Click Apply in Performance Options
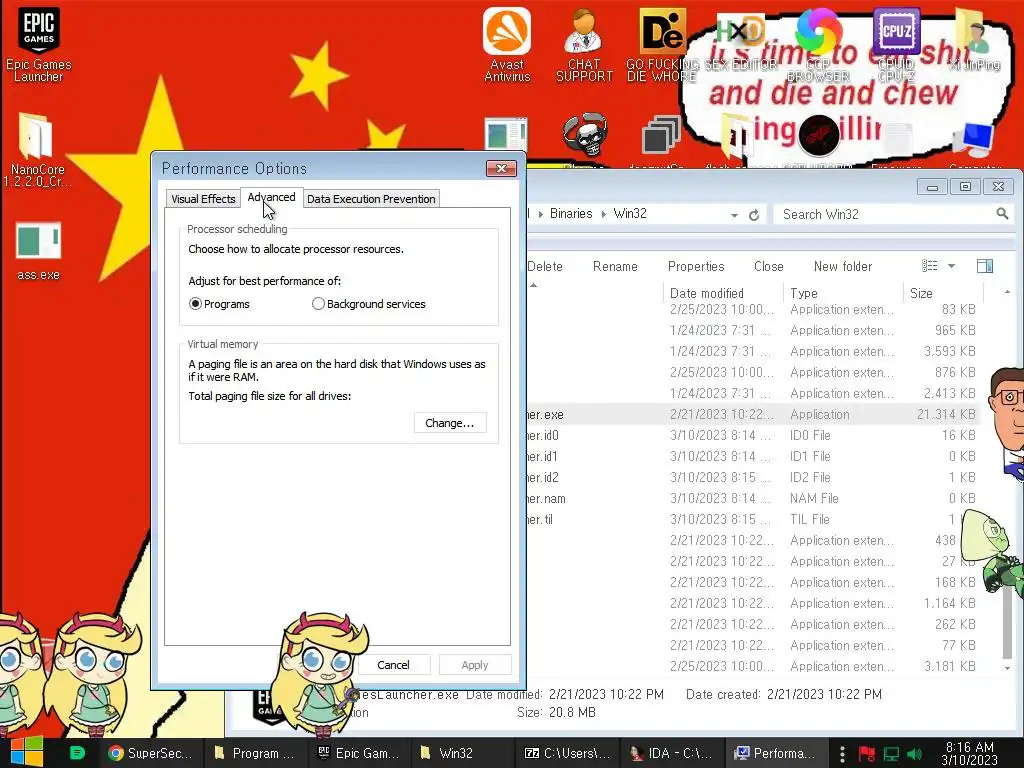The height and width of the screenshot is (768, 1024). pyautogui.click(x=475, y=665)
